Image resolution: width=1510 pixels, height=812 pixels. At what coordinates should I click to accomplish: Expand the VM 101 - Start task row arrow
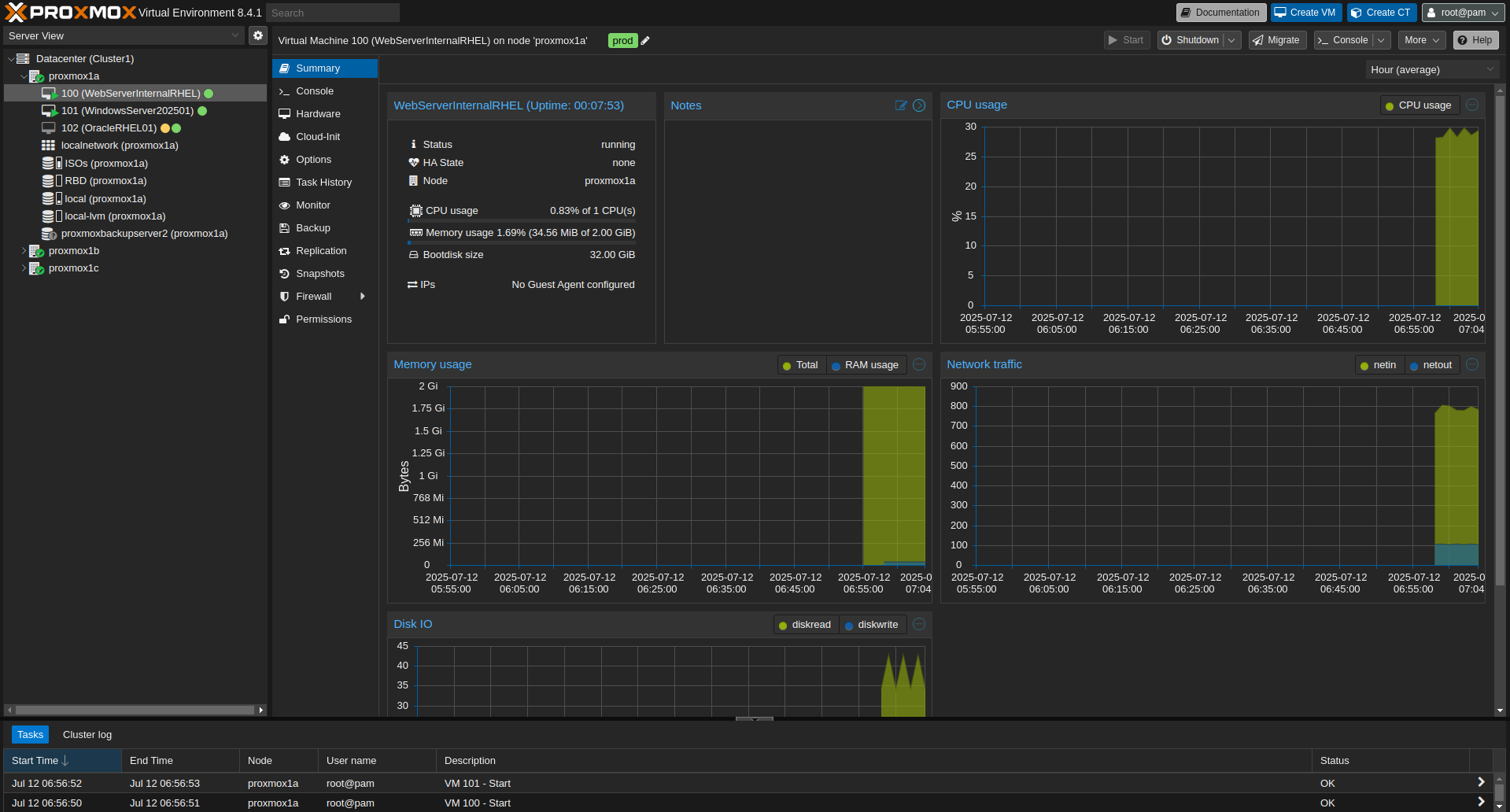coord(1481,783)
